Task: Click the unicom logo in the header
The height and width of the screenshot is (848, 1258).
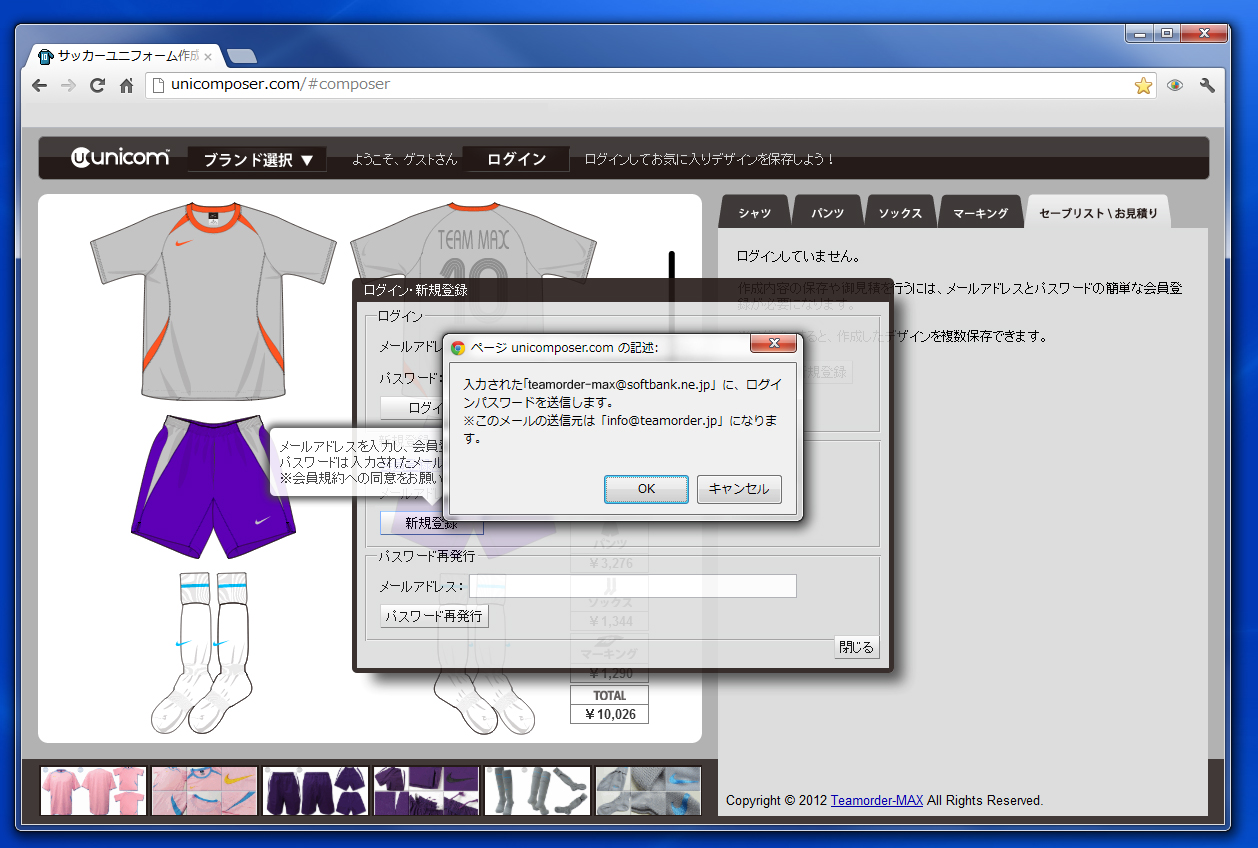Action: point(120,158)
